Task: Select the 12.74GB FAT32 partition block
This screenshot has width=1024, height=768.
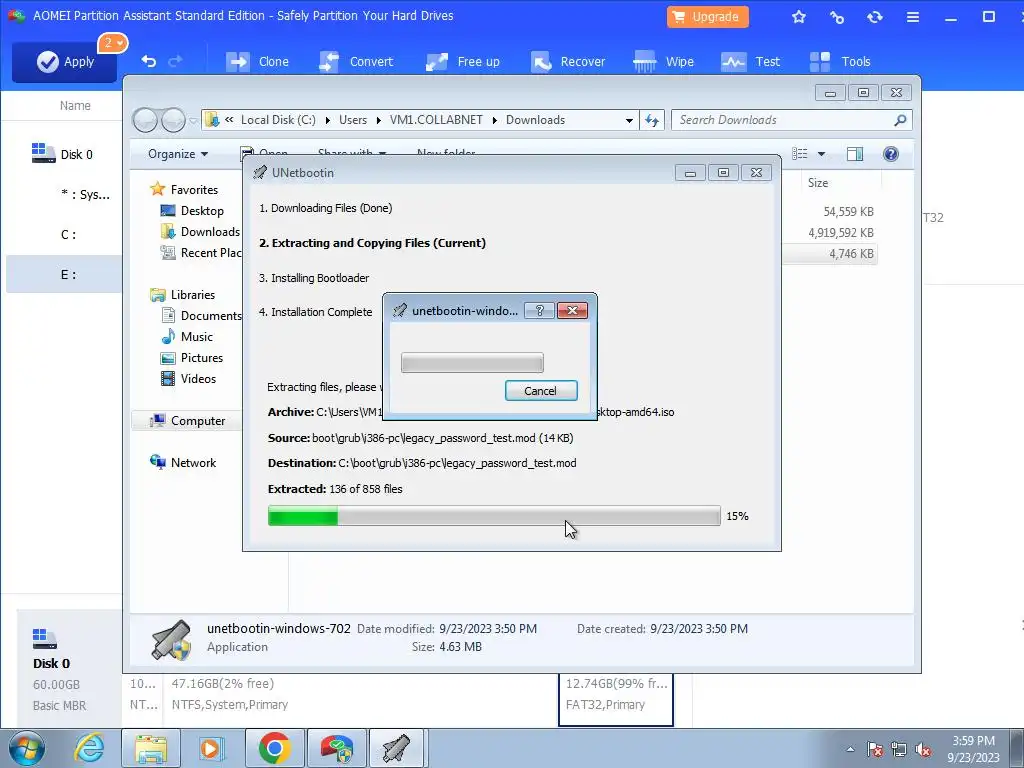Action: click(x=615, y=699)
